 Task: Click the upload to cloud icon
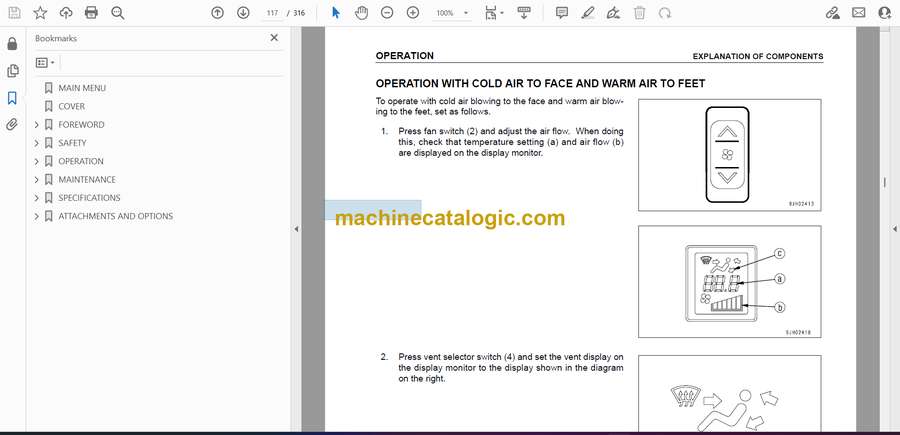pyautogui.click(x=66, y=13)
